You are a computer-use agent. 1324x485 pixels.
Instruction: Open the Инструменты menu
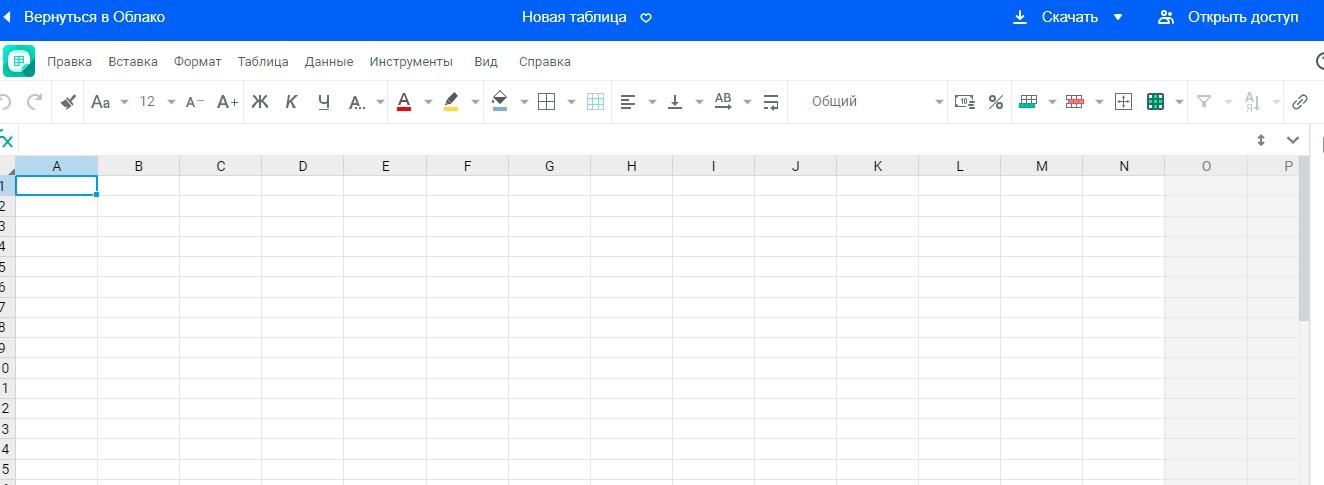pos(411,62)
